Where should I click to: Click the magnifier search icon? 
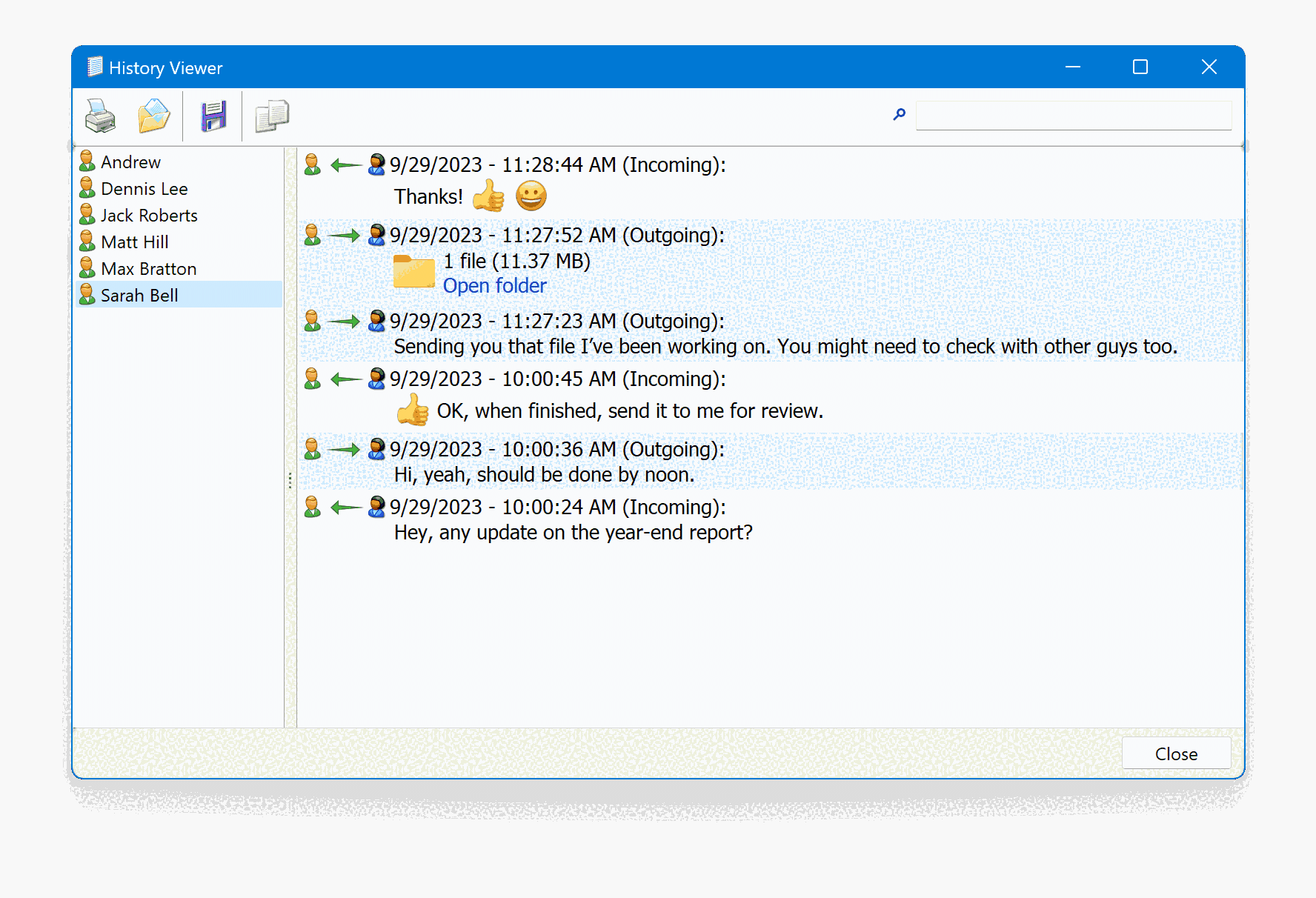pos(900,115)
